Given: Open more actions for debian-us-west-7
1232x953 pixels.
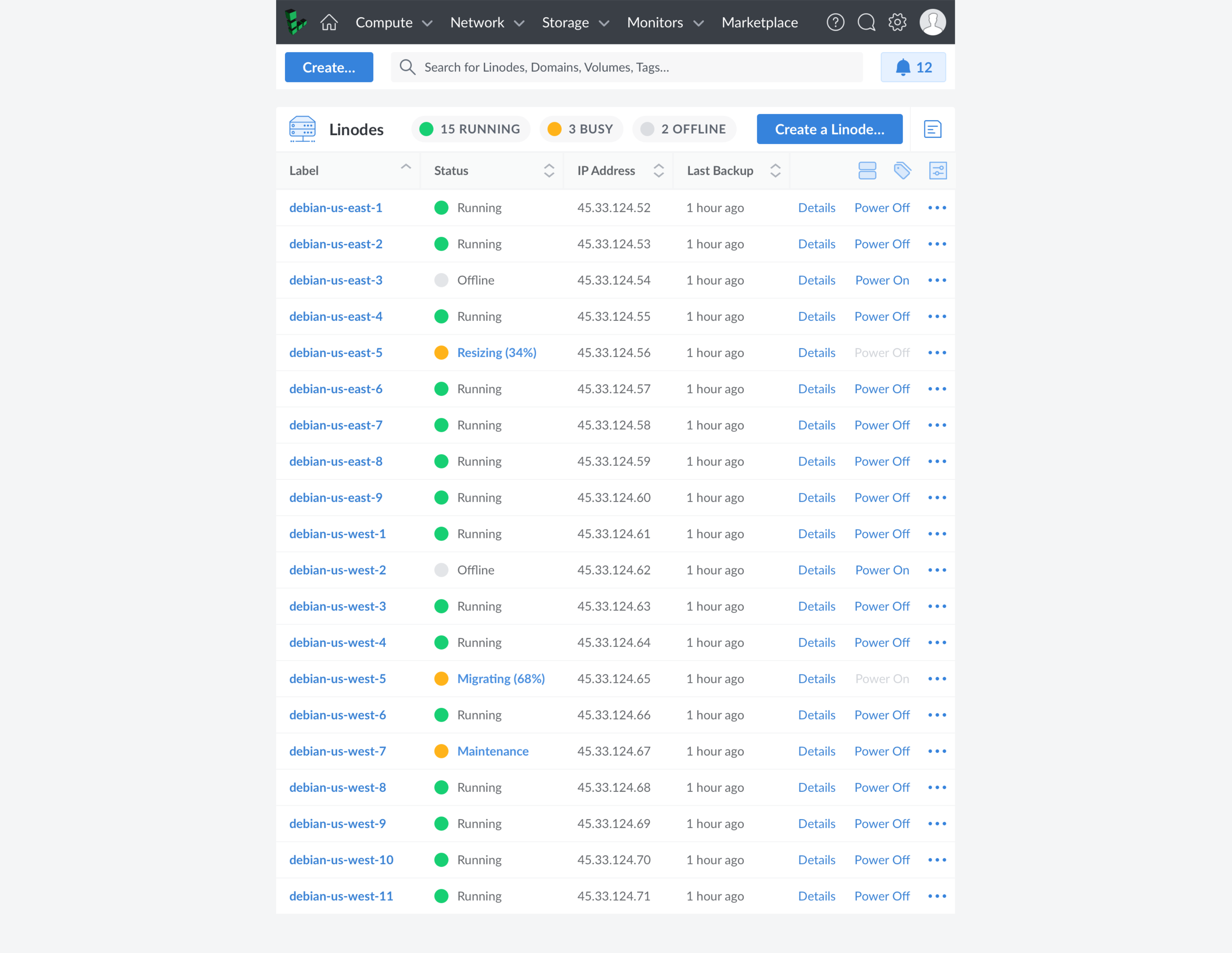Looking at the screenshot, I should tap(936, 751).
